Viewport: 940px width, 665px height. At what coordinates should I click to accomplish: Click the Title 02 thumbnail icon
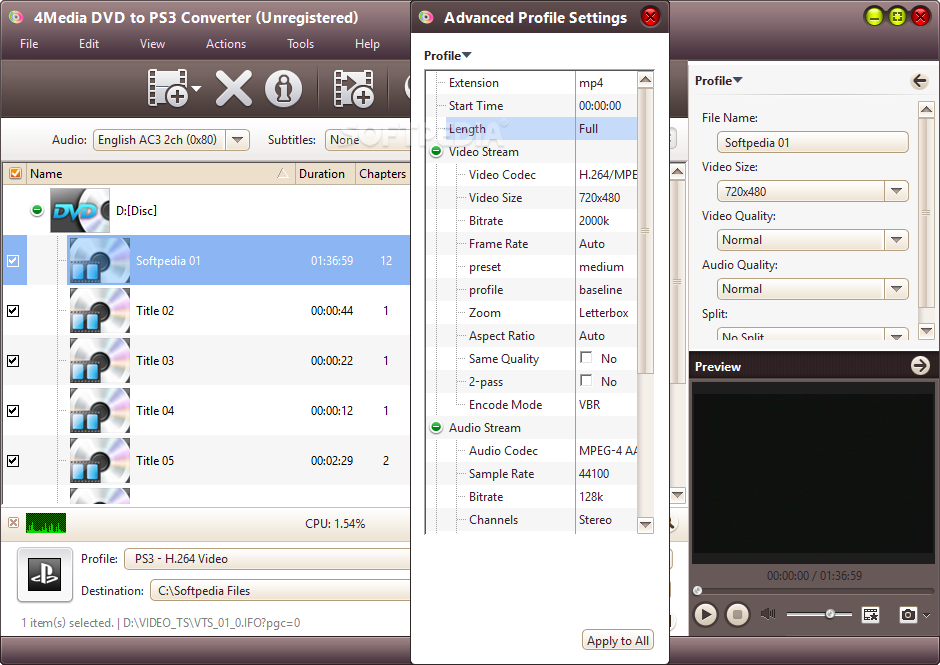(x=100, y=311)
